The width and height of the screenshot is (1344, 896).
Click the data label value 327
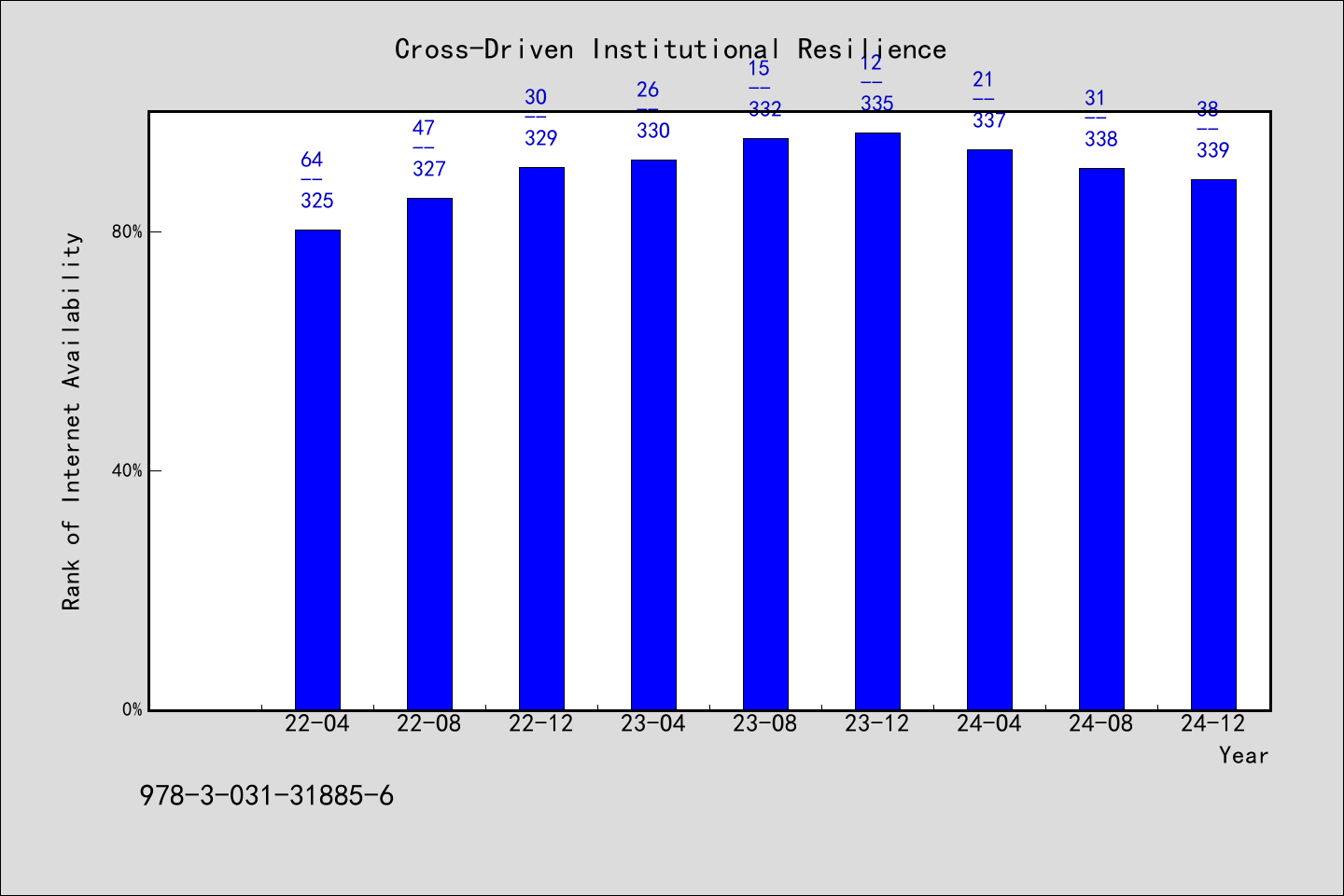pyautogui.click(x=429, y=169)
